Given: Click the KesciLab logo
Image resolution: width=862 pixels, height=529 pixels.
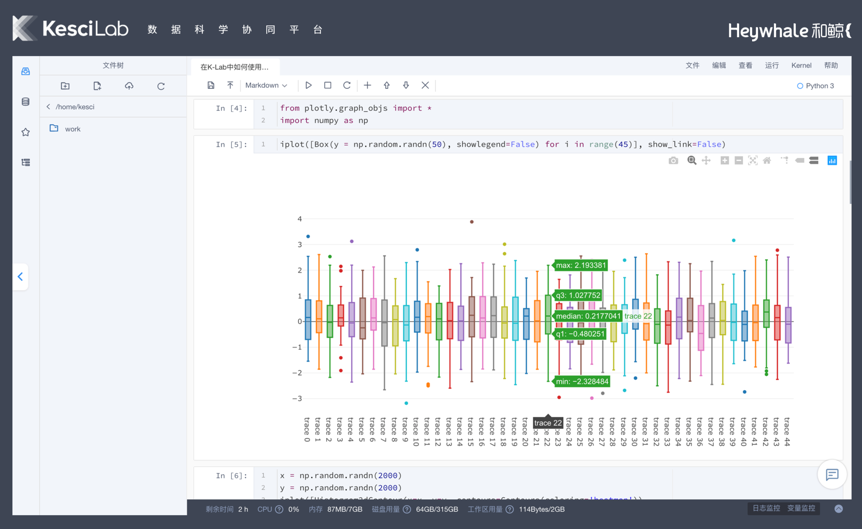Looking at the screenshot, I should [x=70, y=29].
